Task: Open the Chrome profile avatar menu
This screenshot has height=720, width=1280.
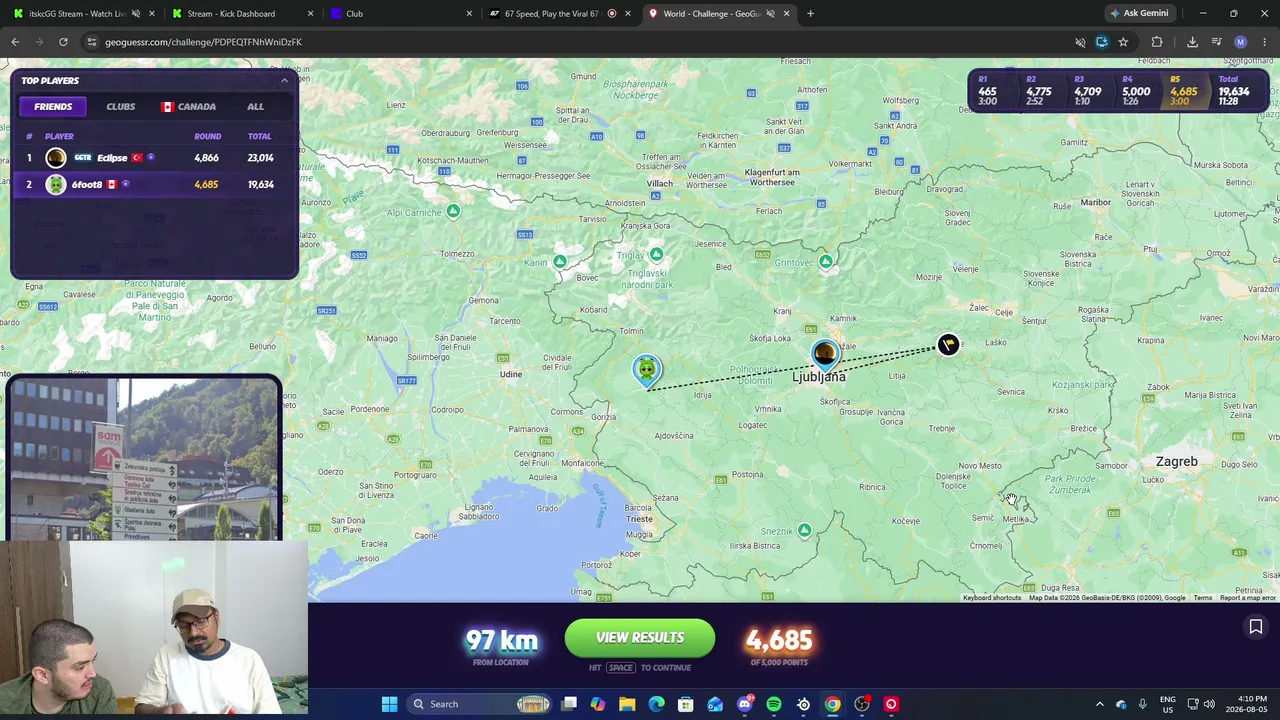Action: point(1241,42)
